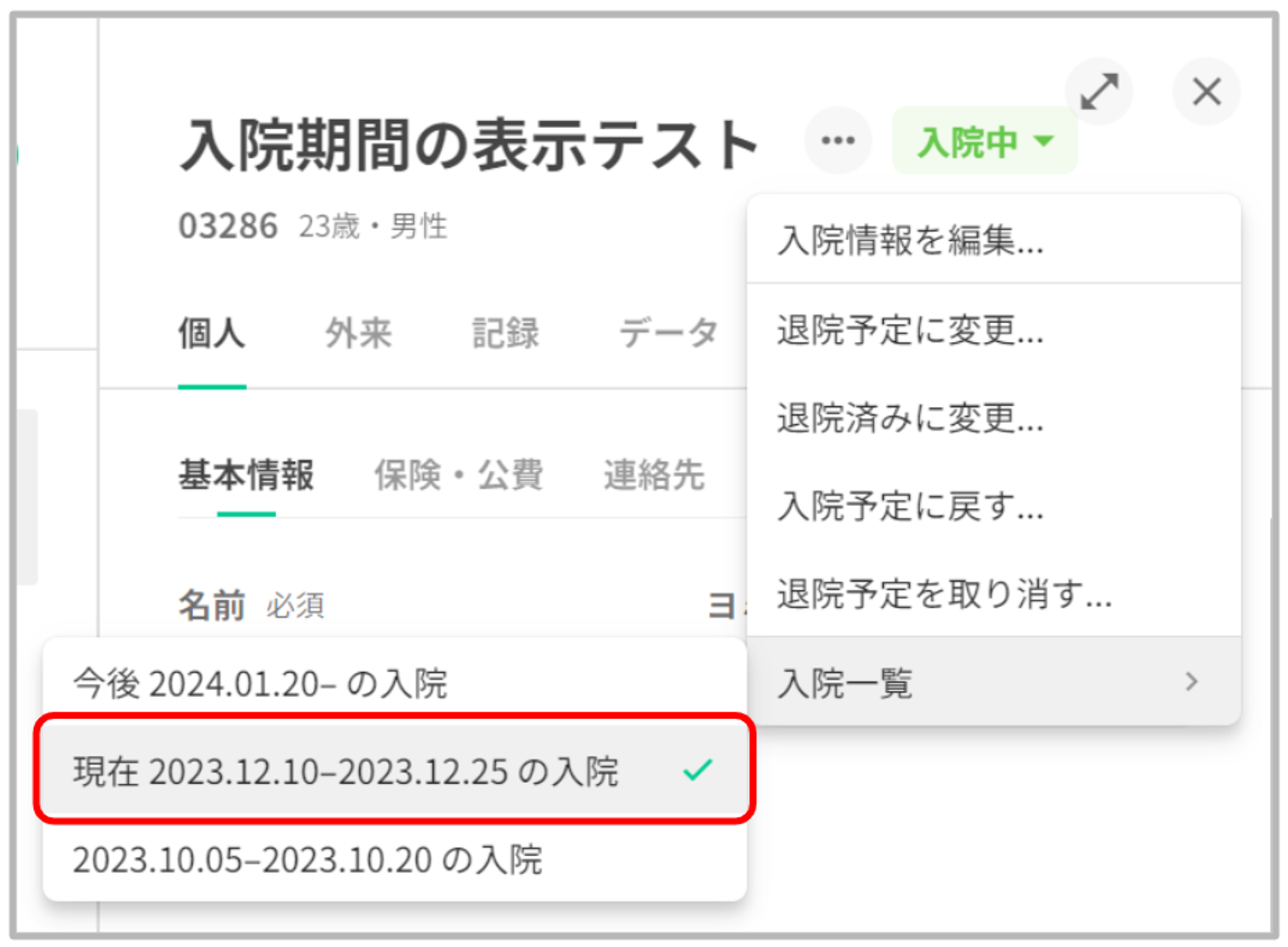Image resolution: width=1288 pixels, height=947 pixels.
Task: Open the データ tab
Action: (668, 333)
